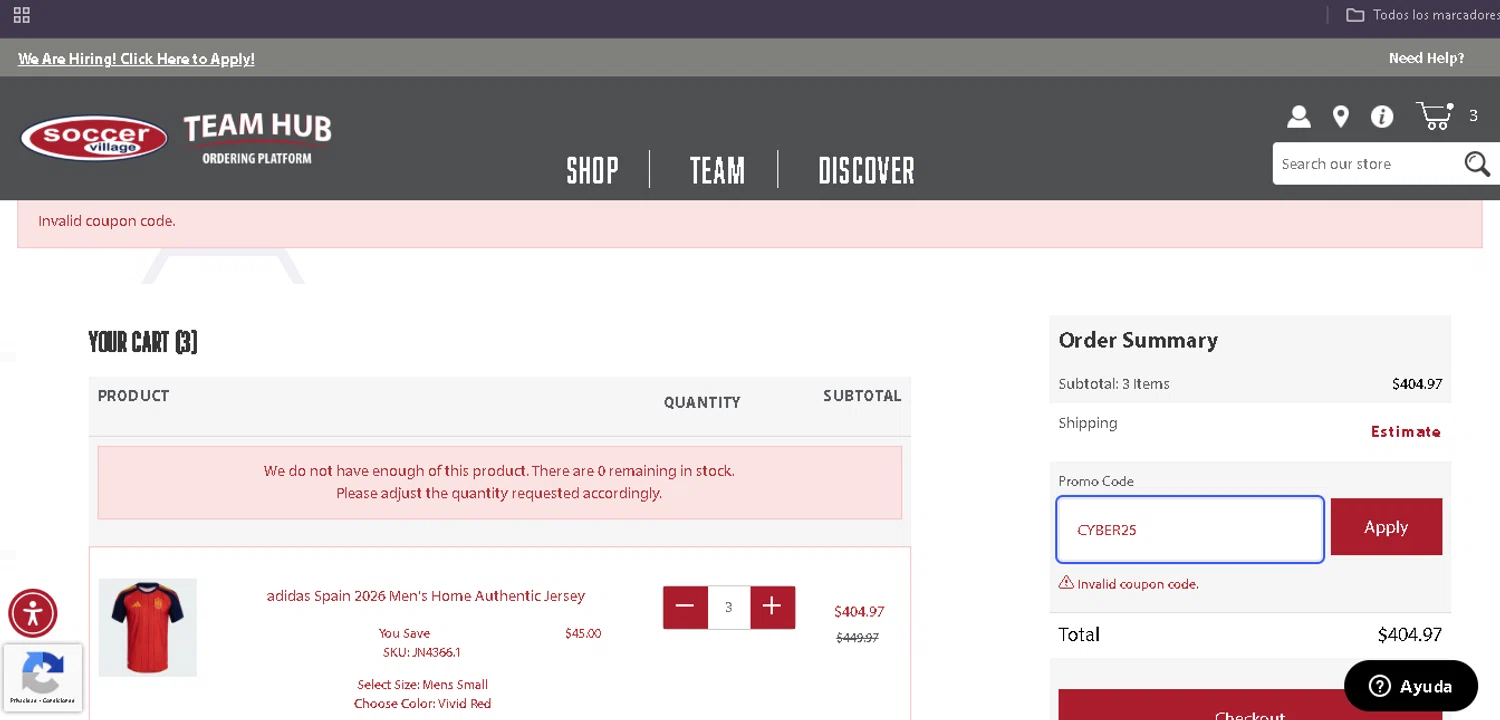Open the store locator pin icon
Image resolution: width=1500 pixels, height=720 pixels.
tap(1341, 117)
